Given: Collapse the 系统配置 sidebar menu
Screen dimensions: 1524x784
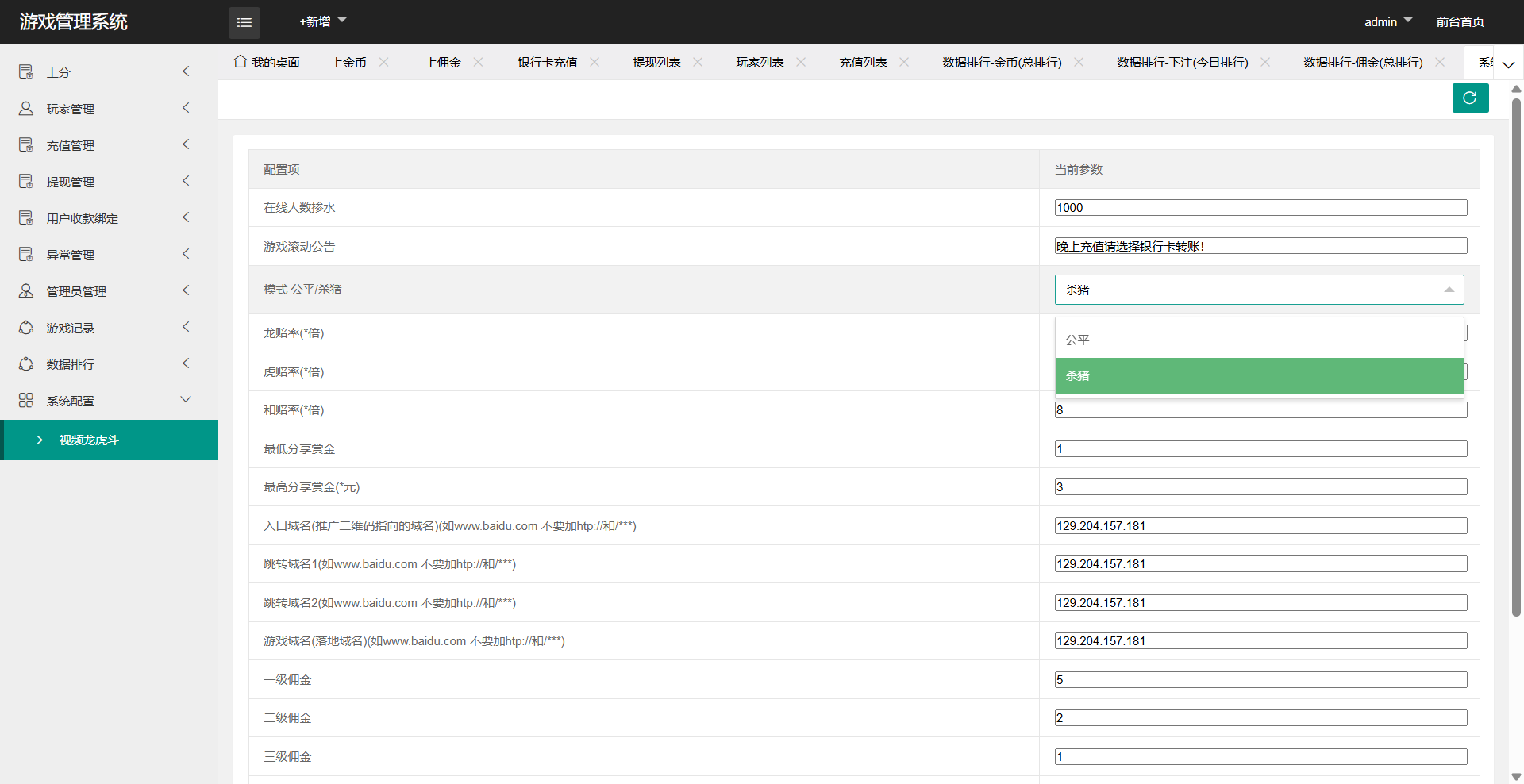Looking at the screenshot, I should [187, 400].
